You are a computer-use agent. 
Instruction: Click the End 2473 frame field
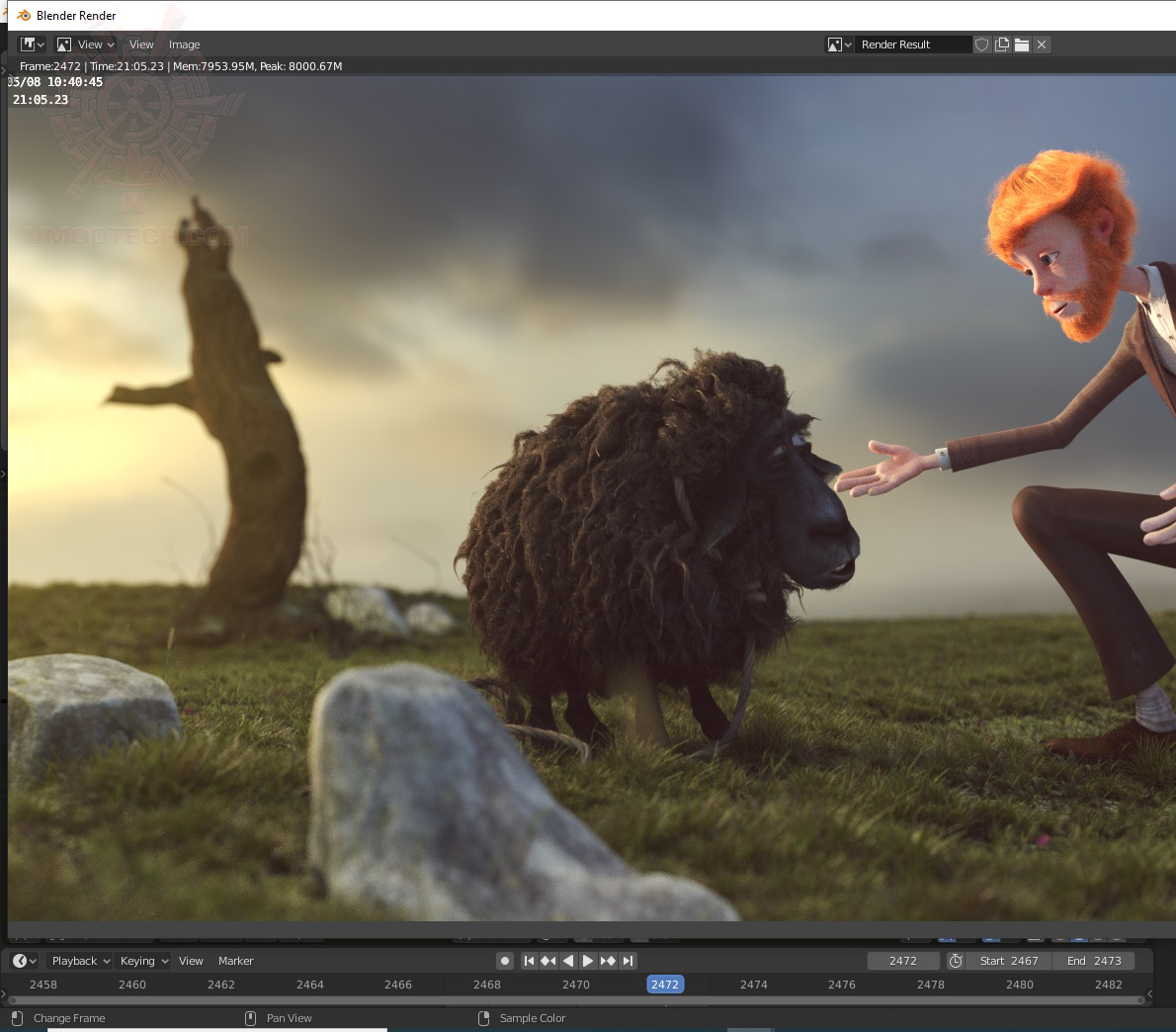click(x=1094, y=961)
